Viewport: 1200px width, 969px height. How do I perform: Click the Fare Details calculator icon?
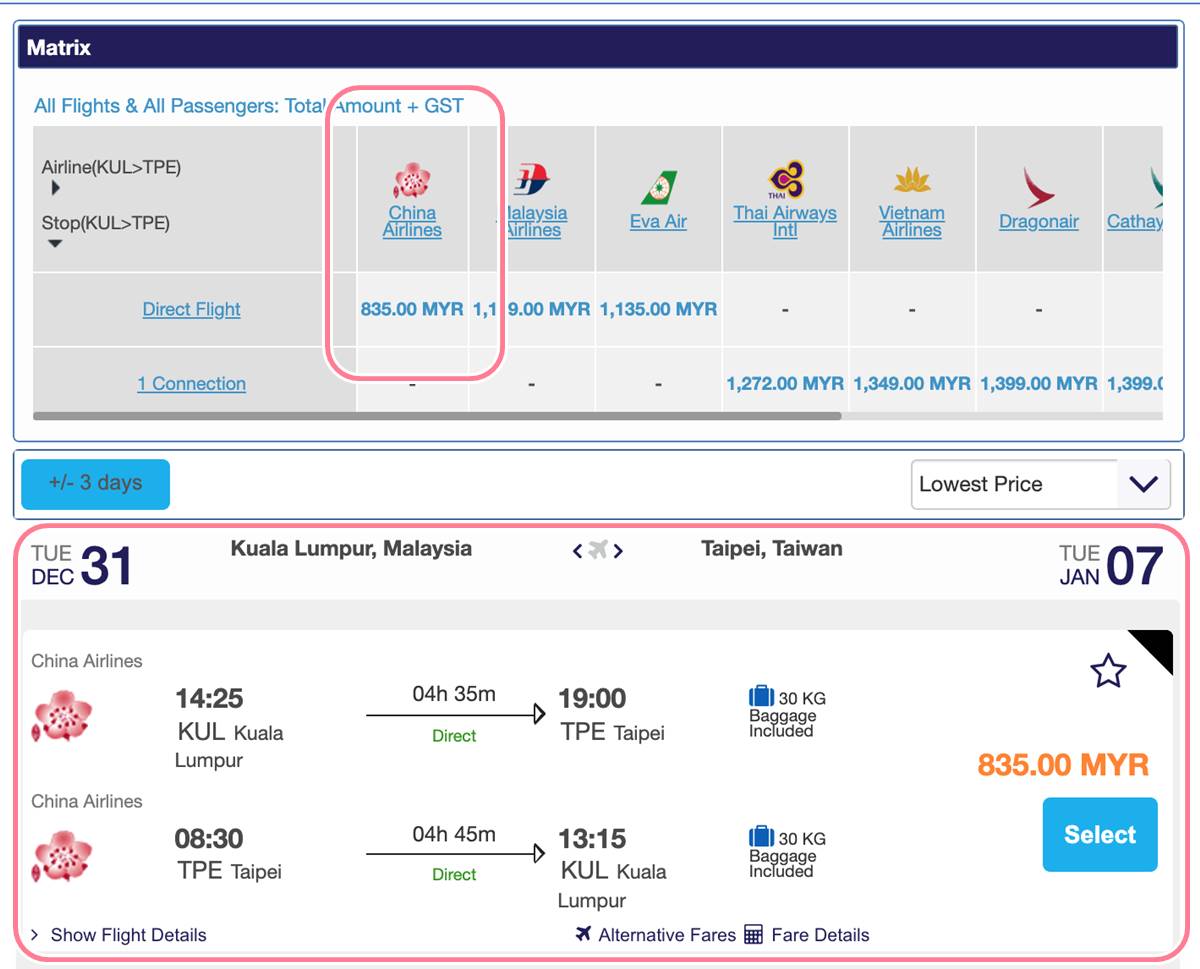click(x=754, y=935)
